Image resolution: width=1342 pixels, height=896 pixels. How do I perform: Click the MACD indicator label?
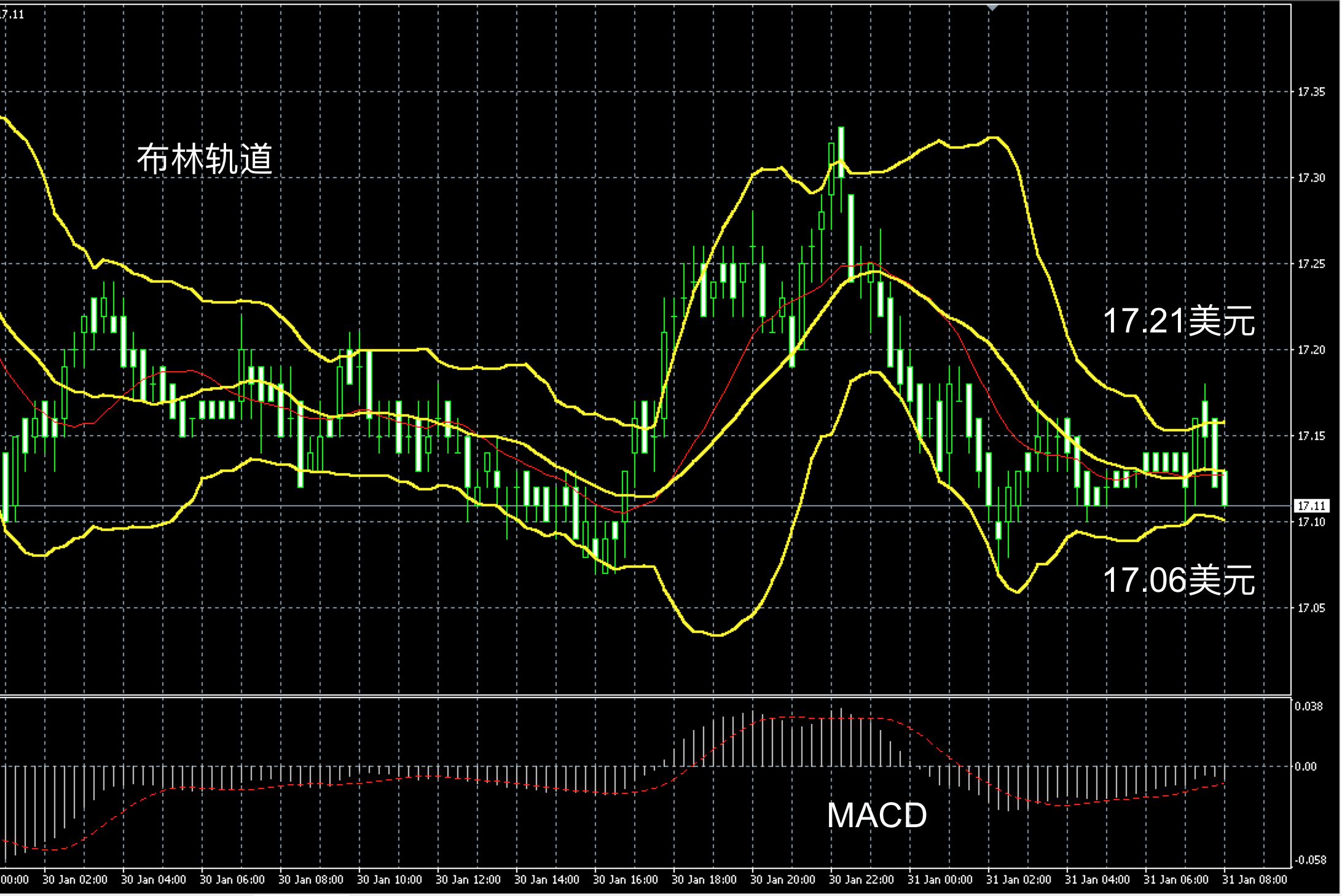[x=877, y=815]
